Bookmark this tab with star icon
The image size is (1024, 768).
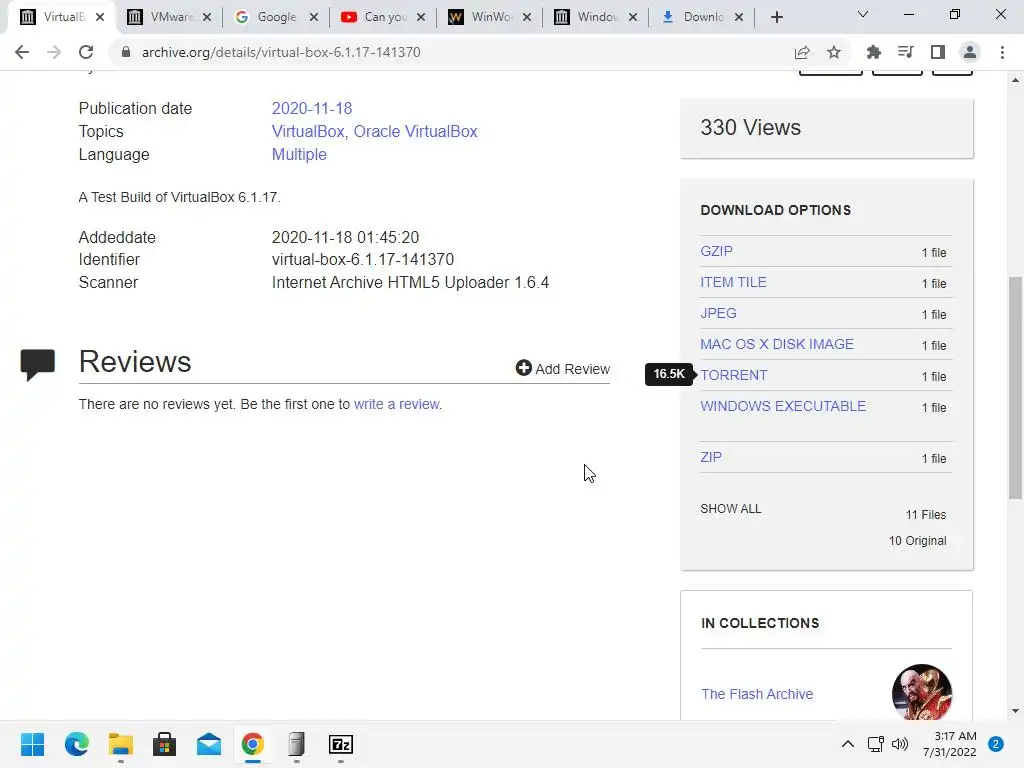click(x=834, y=52)
